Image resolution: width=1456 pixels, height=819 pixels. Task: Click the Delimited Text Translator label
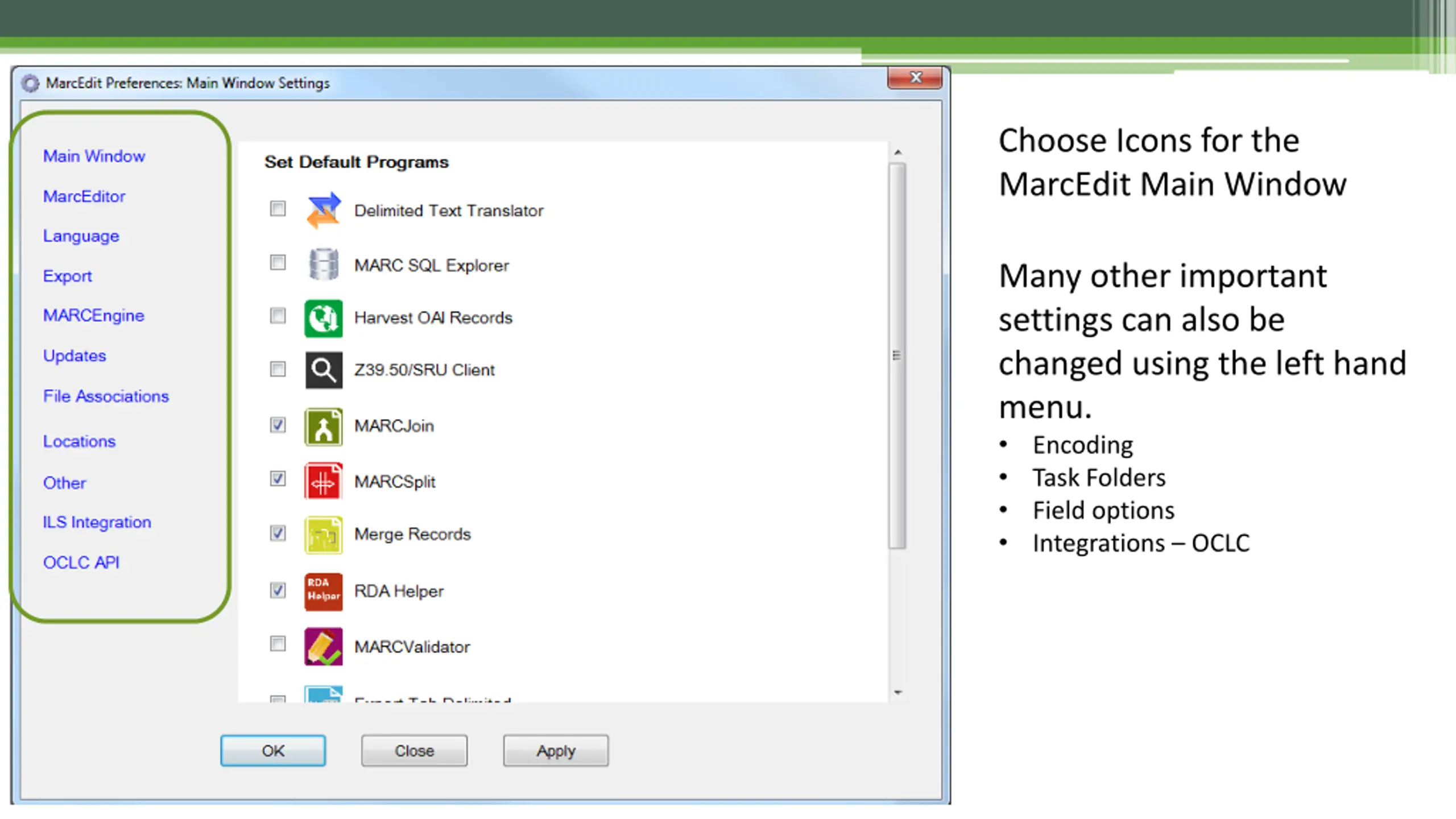[x=449, y=211]
